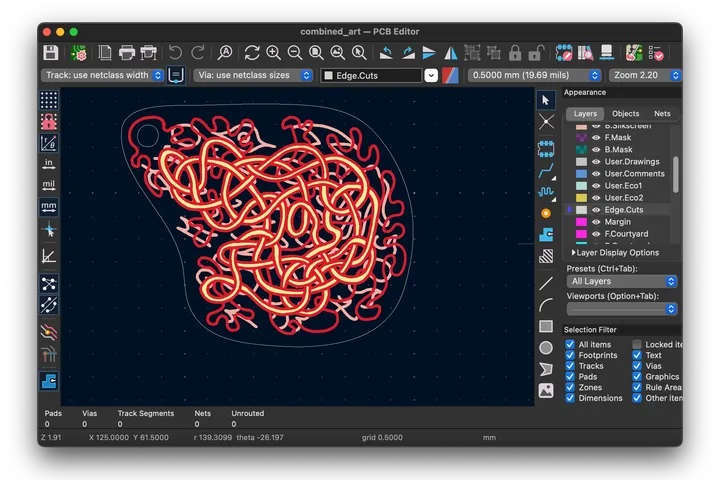Switch units to inches
The height and width of the screenshot is (480, 720).
48,164
